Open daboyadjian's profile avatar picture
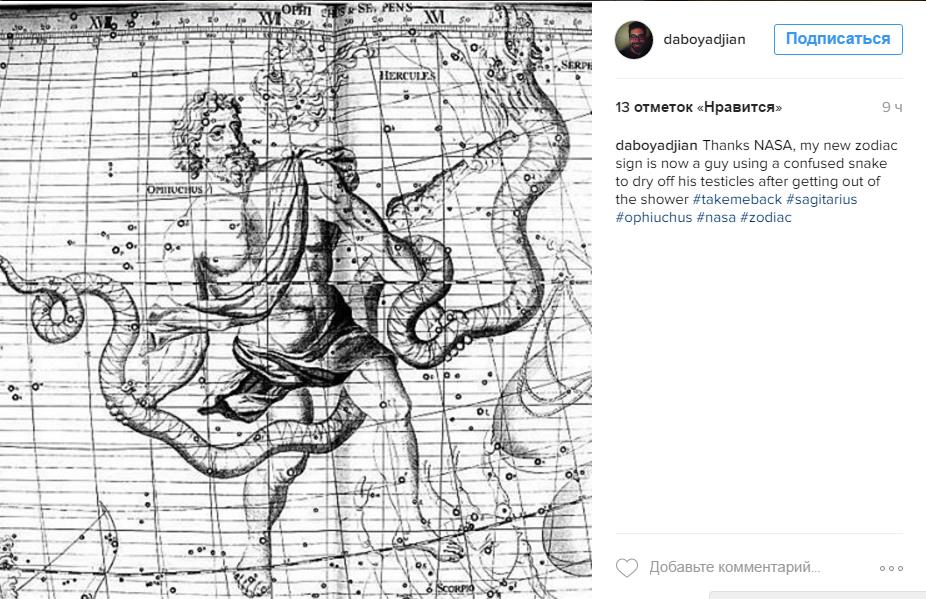926x599 pixels. 634,40
